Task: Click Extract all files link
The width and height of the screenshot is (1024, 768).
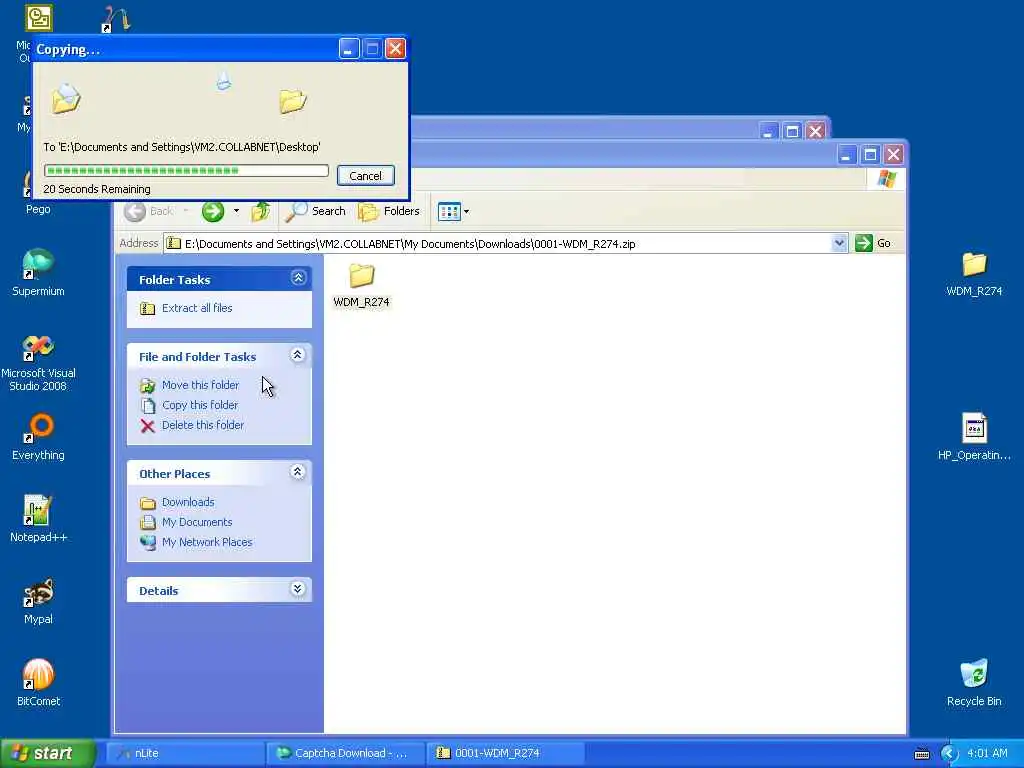Action: point(197,308)
